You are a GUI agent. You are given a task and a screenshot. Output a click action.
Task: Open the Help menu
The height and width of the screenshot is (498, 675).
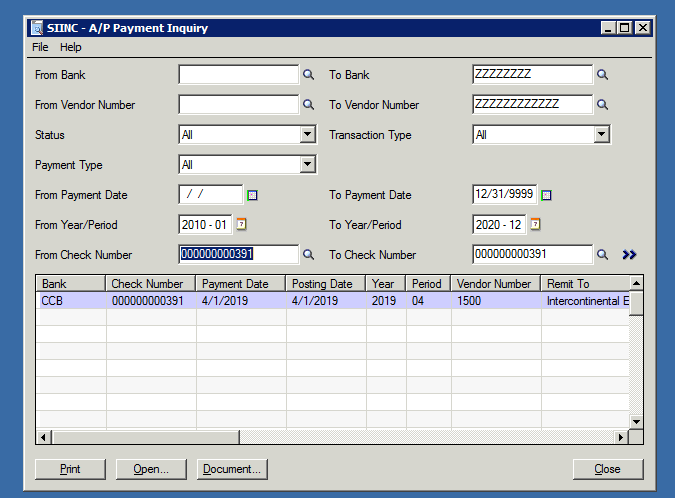tap(70, 47)
